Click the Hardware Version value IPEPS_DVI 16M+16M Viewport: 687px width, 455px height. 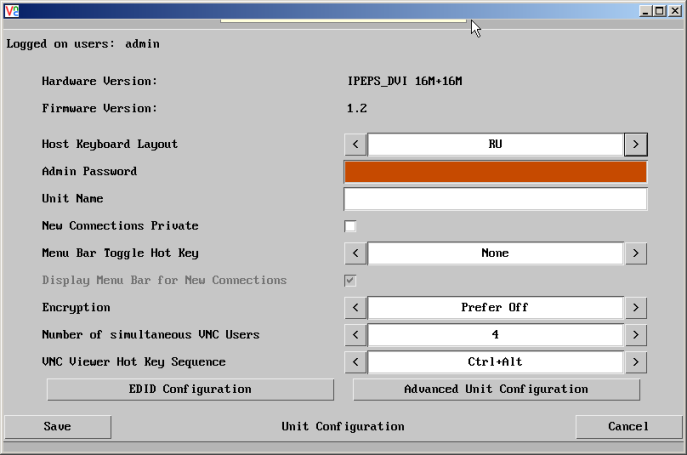coord(405,81)
